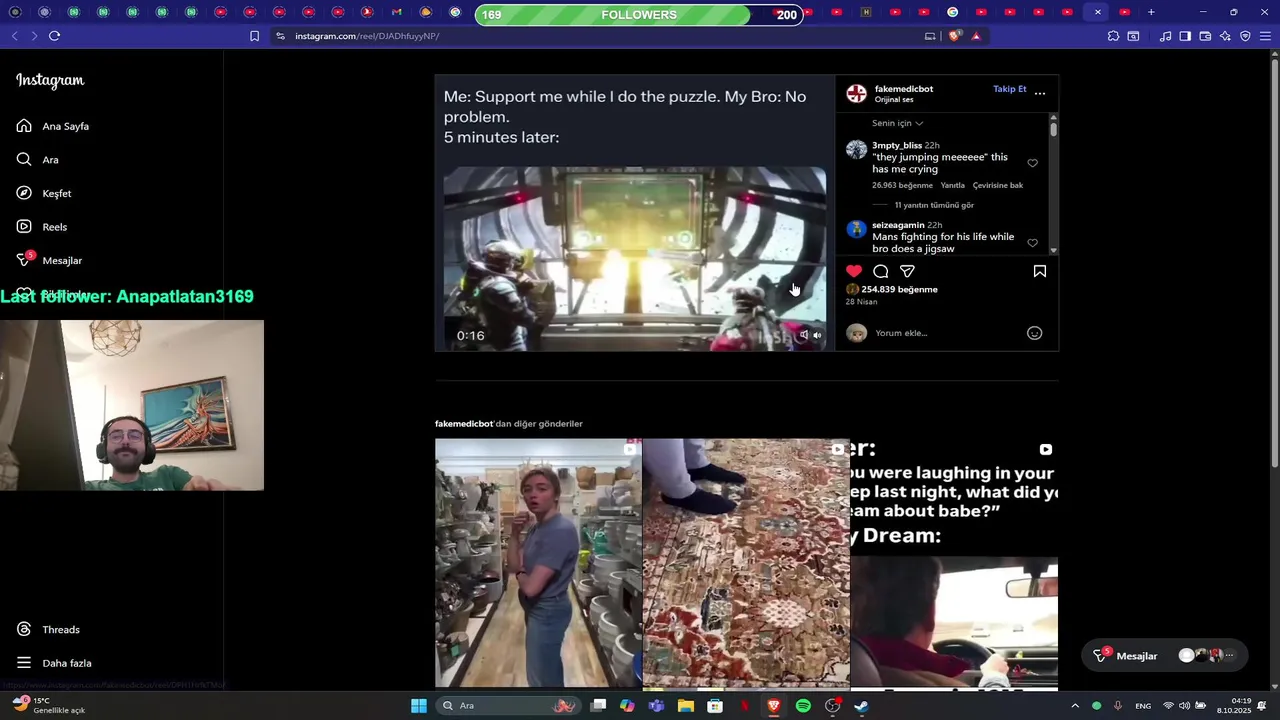This screenshot has width=1280, height=720.
Task: Click the instagram.com address bar URL
Action: tap(367, 36)
